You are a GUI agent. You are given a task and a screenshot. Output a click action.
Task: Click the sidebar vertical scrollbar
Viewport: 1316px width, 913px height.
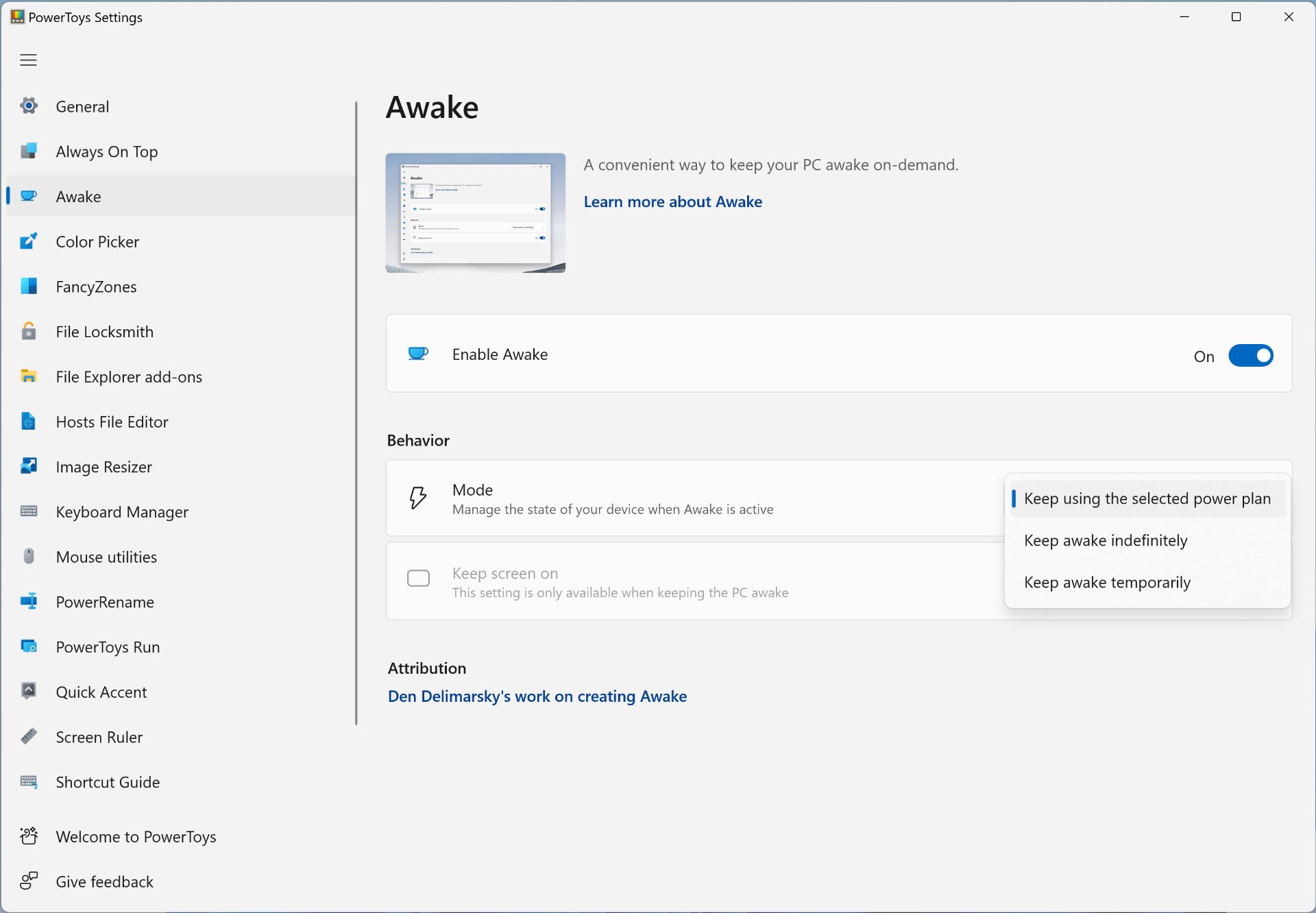[356, 411]
